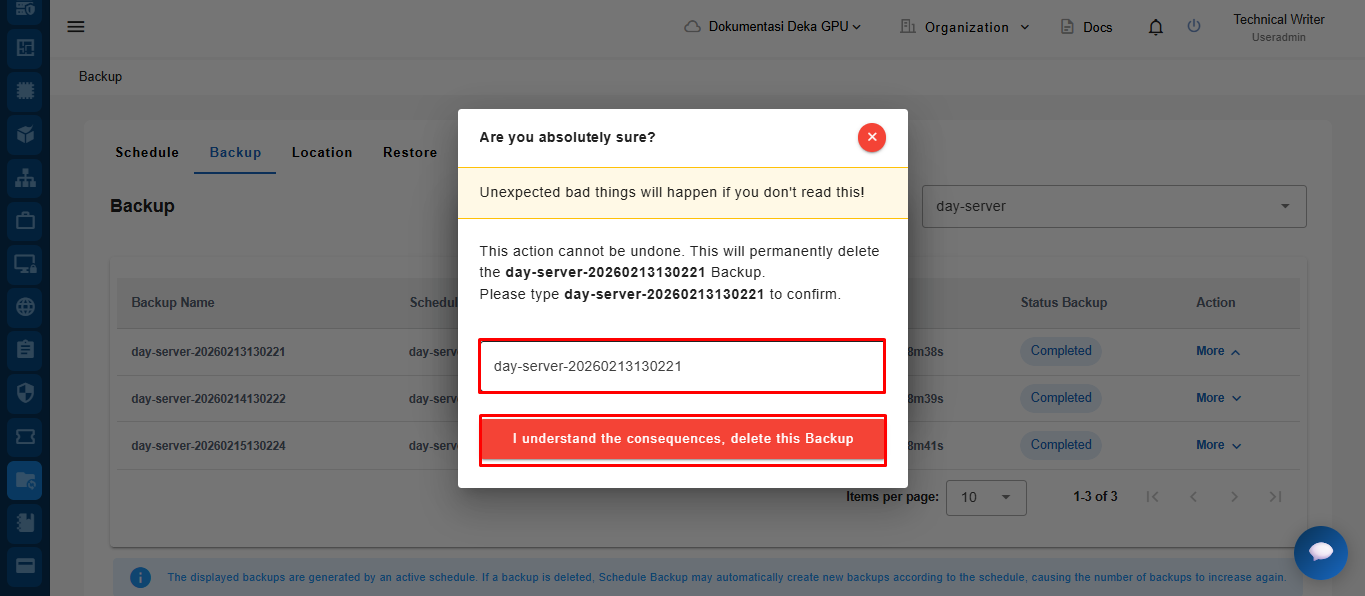Switch to the Schedule tab
Image resolution: width=1365 pixels, height=596 pixels.
point(147,153)
